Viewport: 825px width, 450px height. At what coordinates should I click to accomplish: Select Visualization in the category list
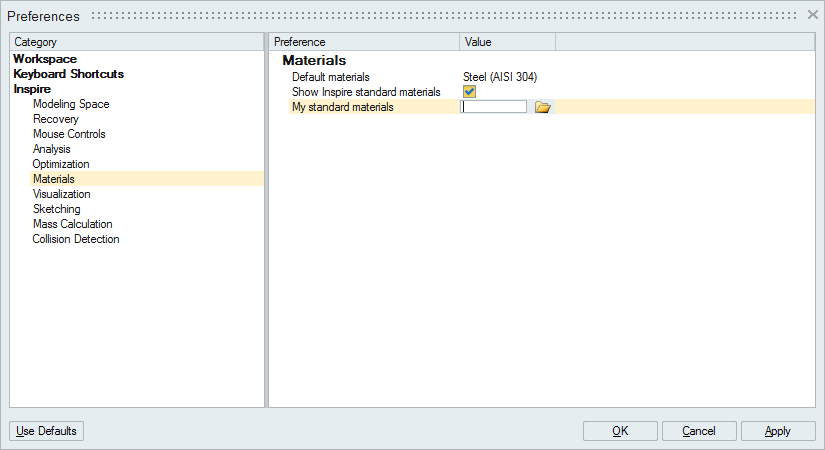(x=61, y=194)
